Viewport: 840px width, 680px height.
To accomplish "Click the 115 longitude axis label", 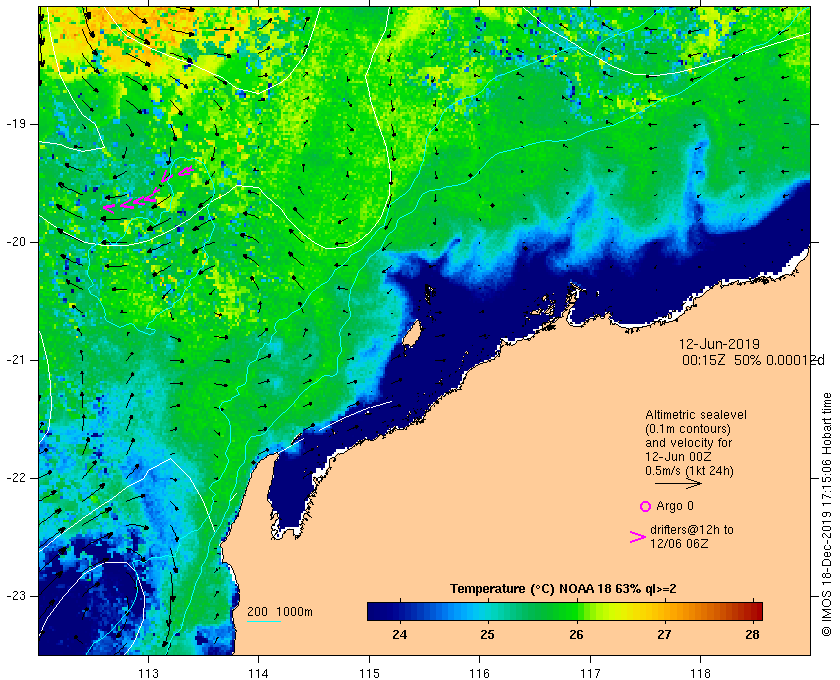I will coord(369,674).
